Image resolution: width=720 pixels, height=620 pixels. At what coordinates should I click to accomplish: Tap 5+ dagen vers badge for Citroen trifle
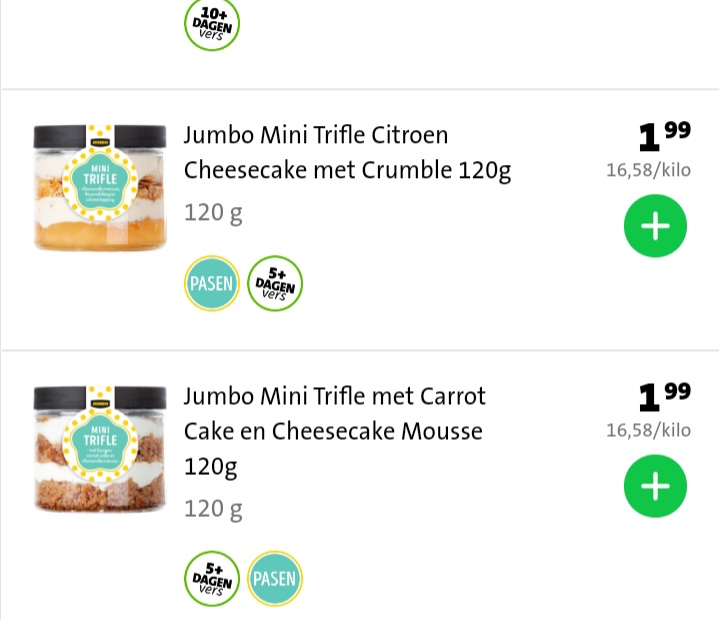click(275, 283)
